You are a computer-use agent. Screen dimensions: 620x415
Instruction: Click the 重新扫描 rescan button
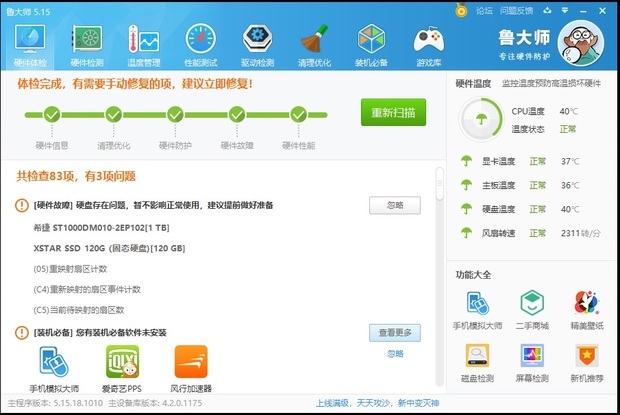[x=393, y=112]
